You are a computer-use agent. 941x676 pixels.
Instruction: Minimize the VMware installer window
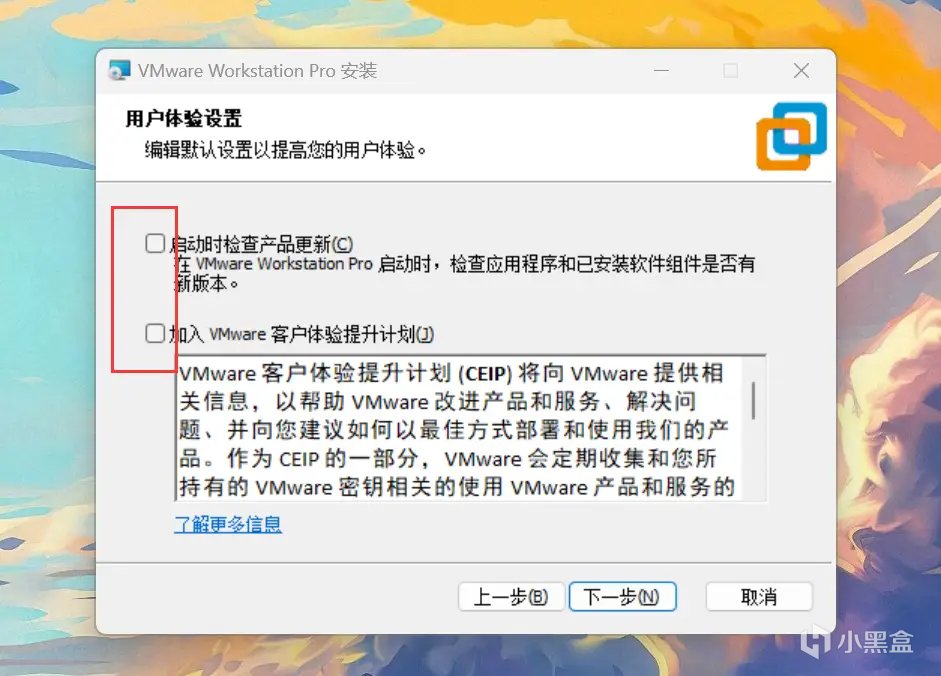pyautogui.click(x=661, y=71)
